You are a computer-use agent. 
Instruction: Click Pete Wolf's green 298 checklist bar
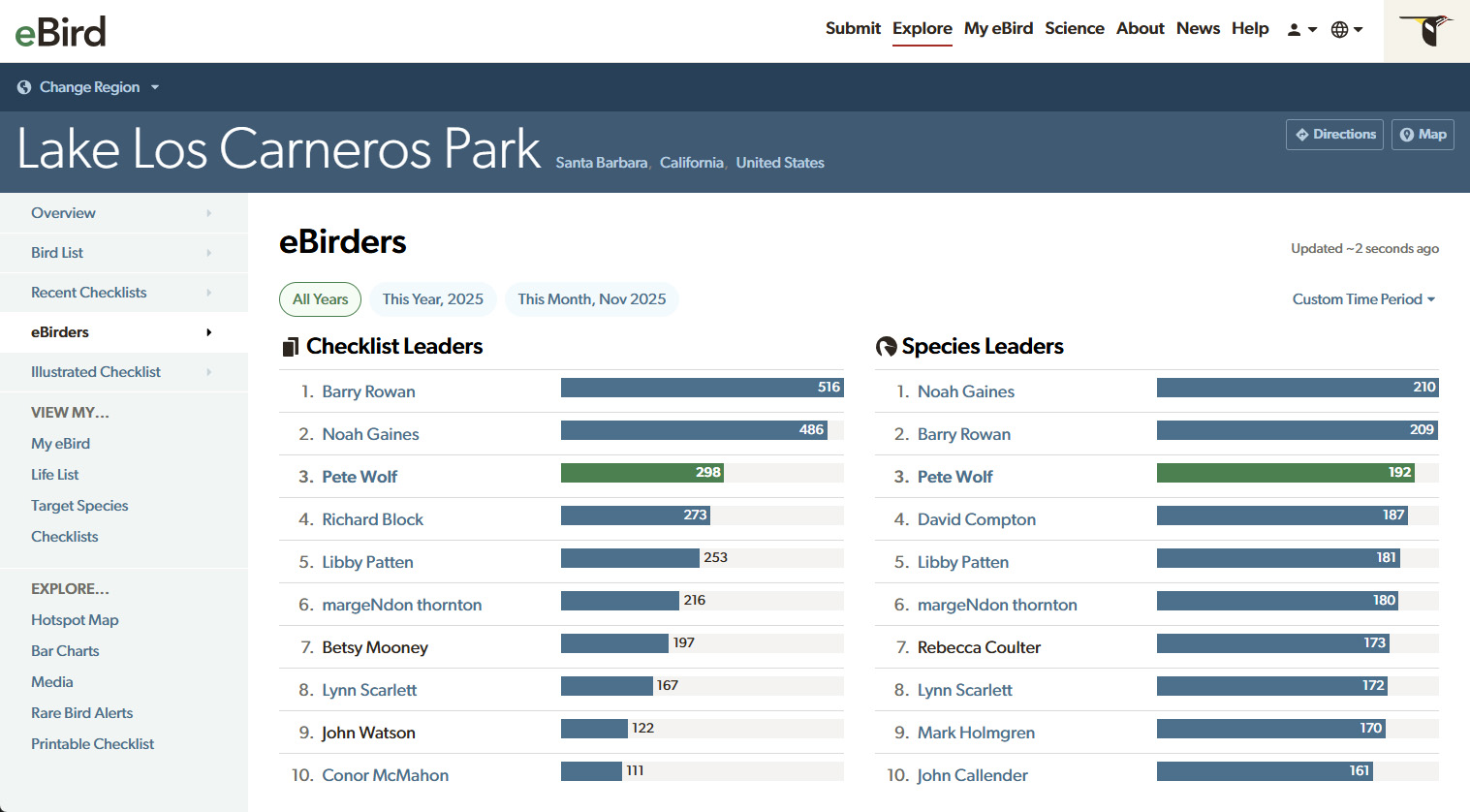coord(641,473)
